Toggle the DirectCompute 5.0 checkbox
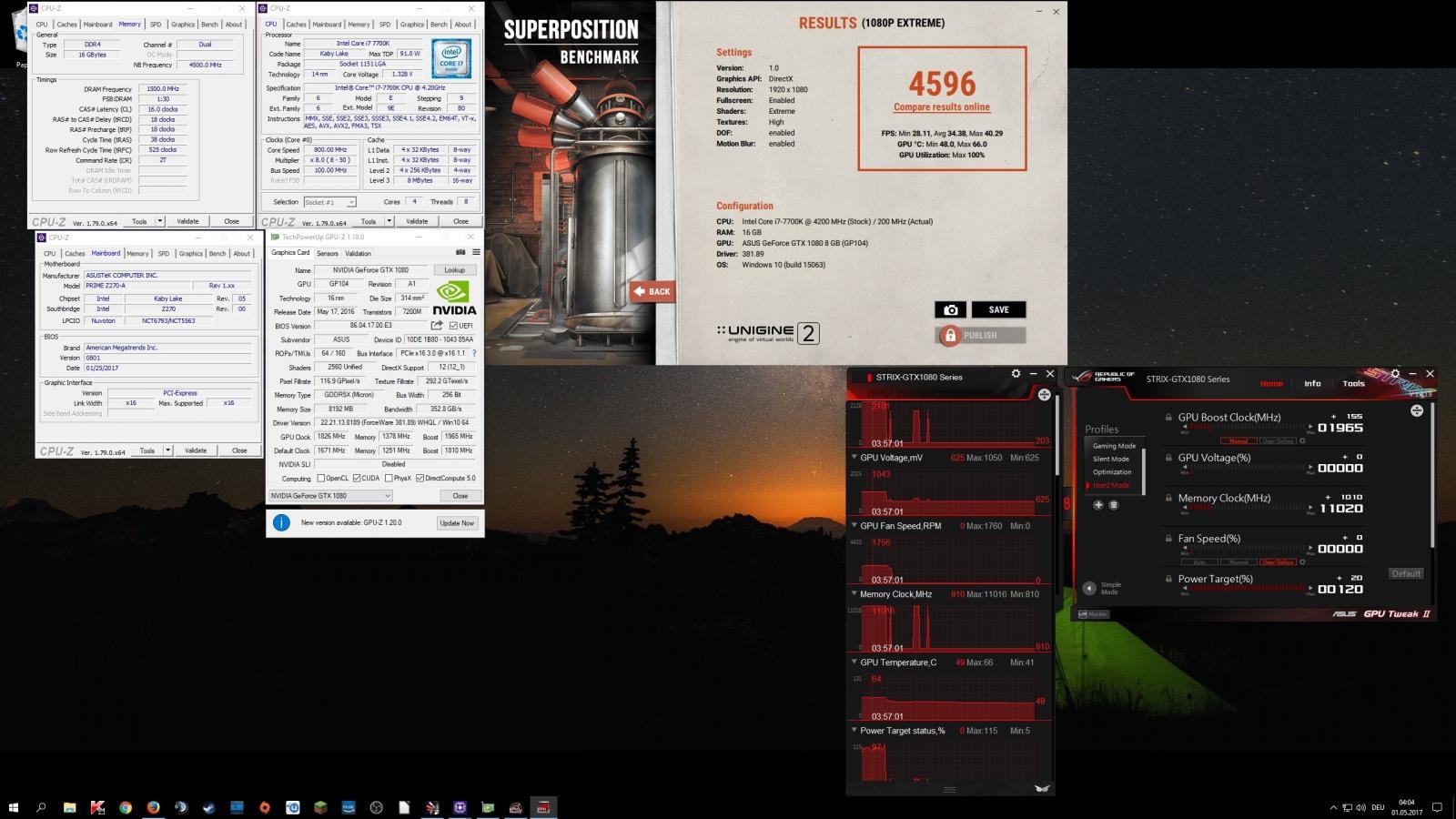 tap(420, 478)
